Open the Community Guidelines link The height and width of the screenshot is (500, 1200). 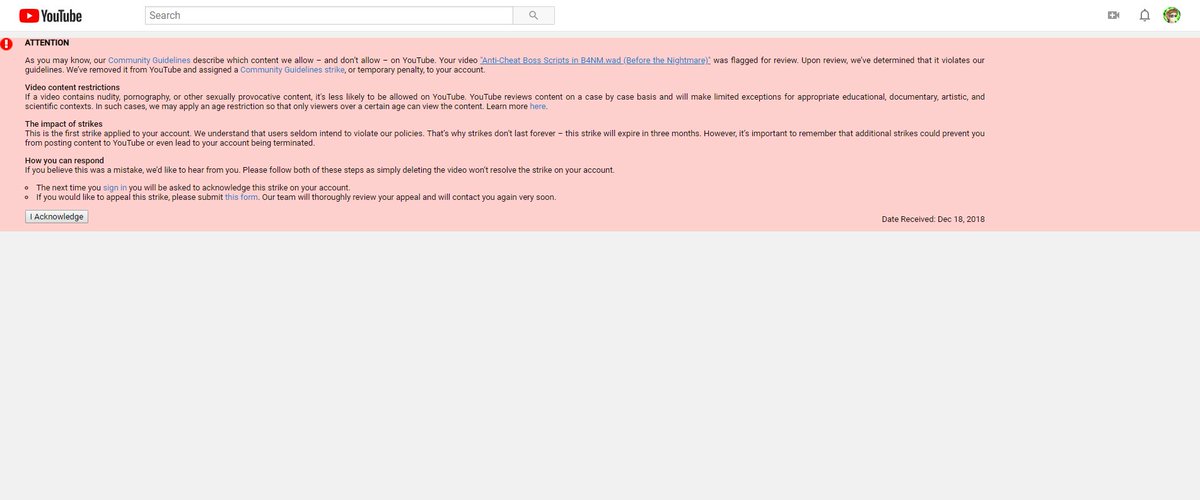click(x=148, y=61)
